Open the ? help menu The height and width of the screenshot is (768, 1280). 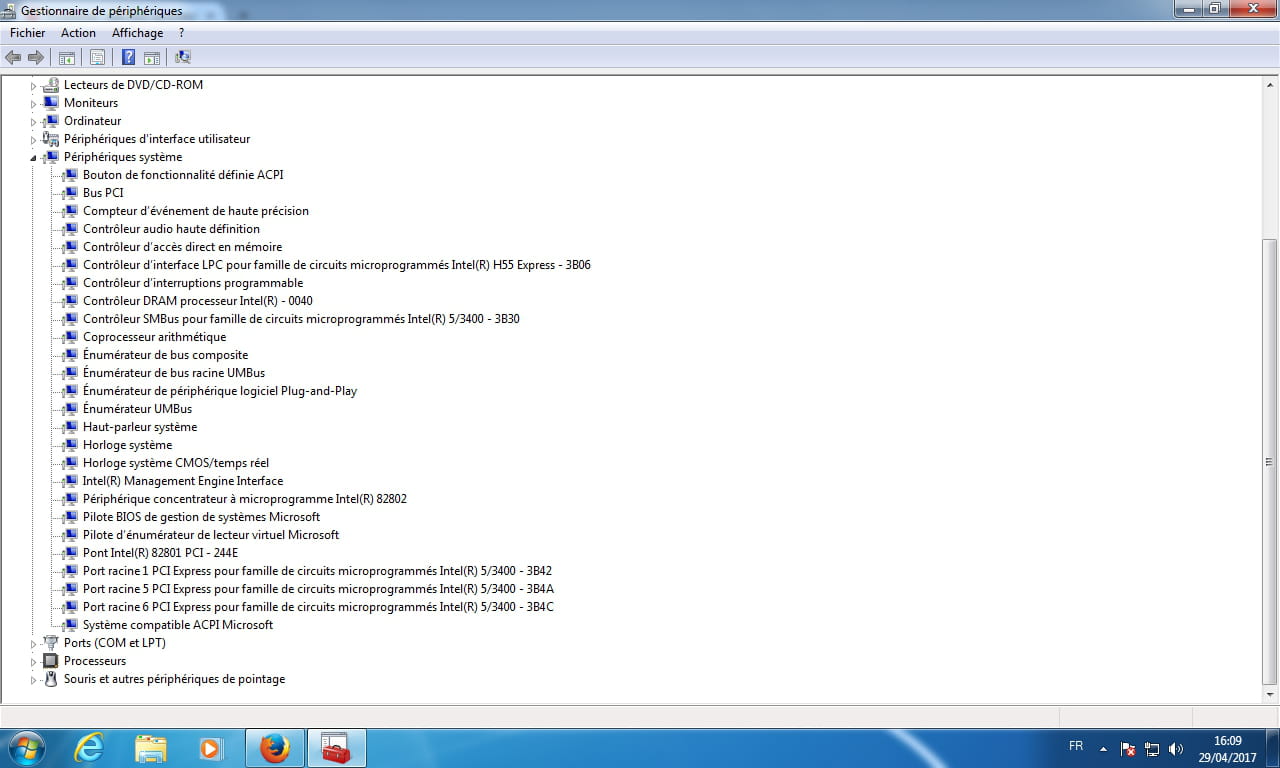pyautogui.click(x=181, y=33)
